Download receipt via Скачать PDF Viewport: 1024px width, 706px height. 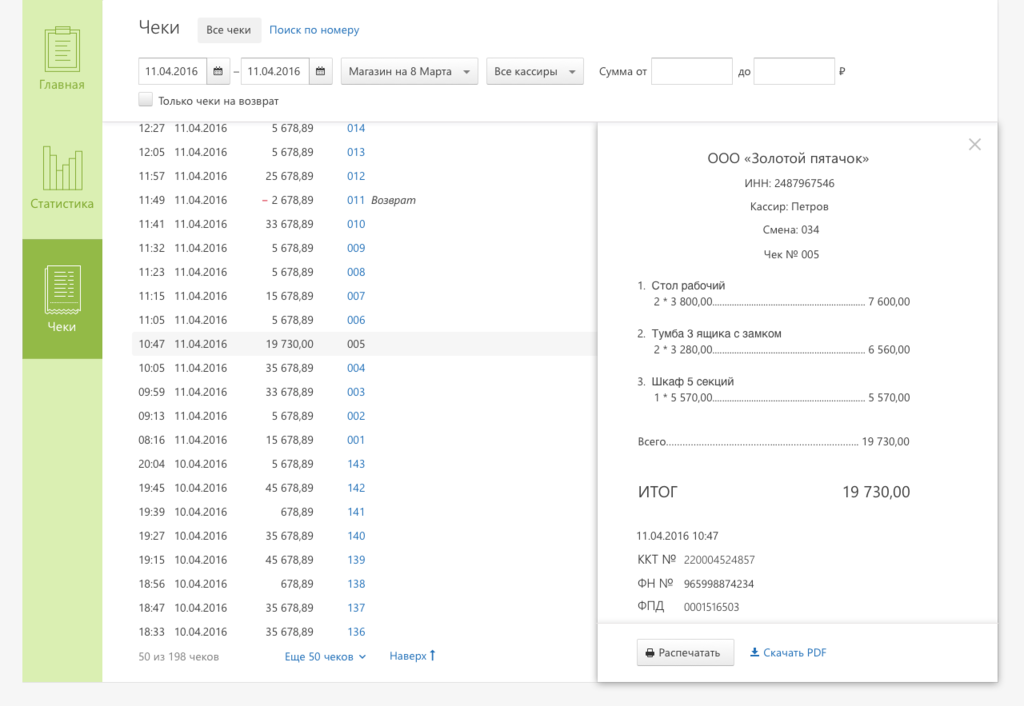[788, 653]
